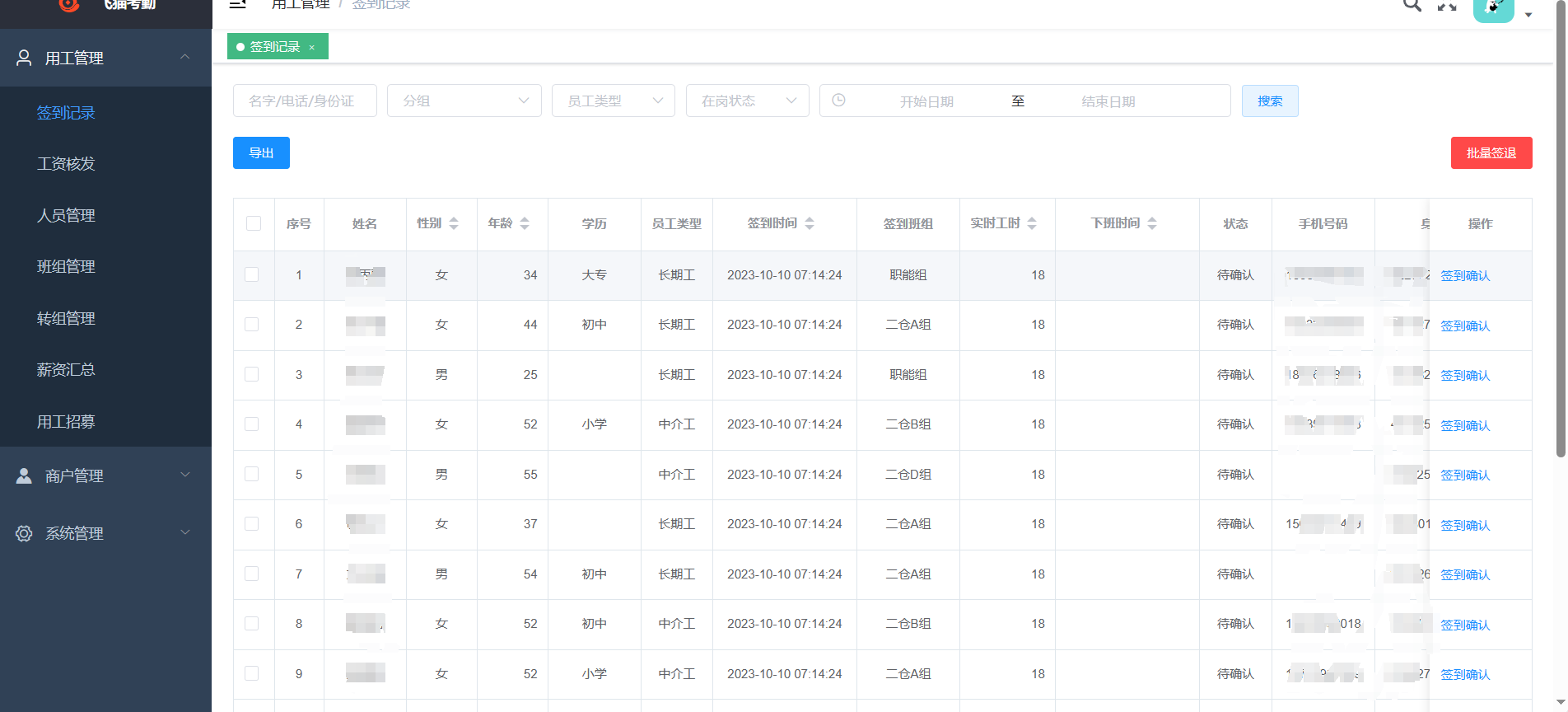Screen dimensions: 1568x712
Task: Check the checkbox for row 2
Action: point(252,324)
